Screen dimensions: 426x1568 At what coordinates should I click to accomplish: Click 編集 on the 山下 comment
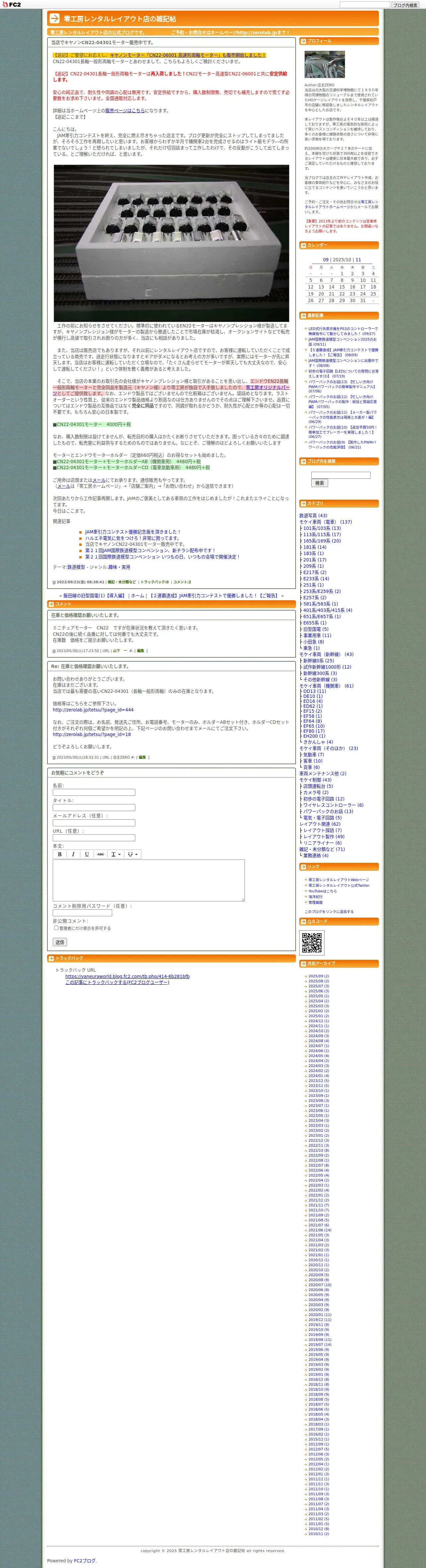coord(141,651)
